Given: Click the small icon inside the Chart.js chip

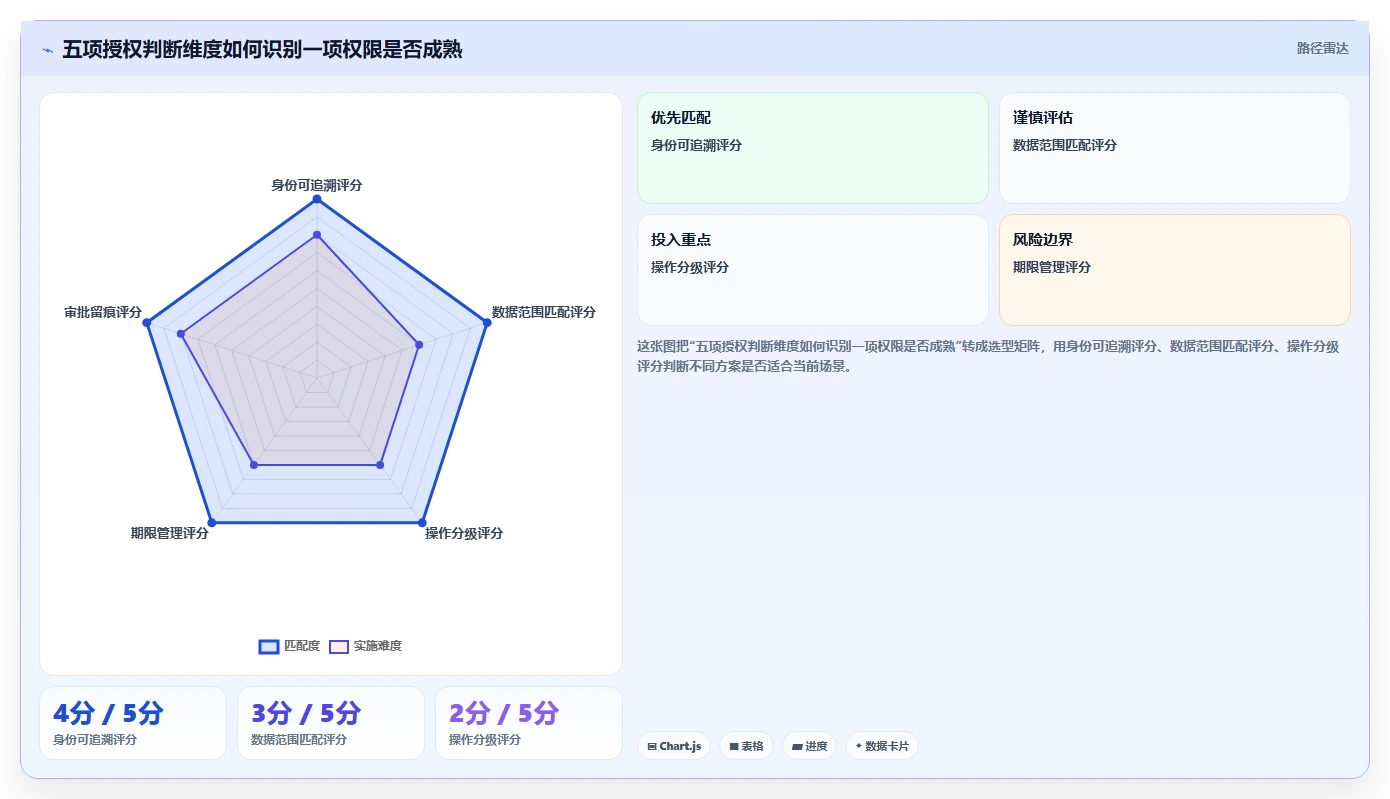Looking at the screenshot, I should point(652,746).
